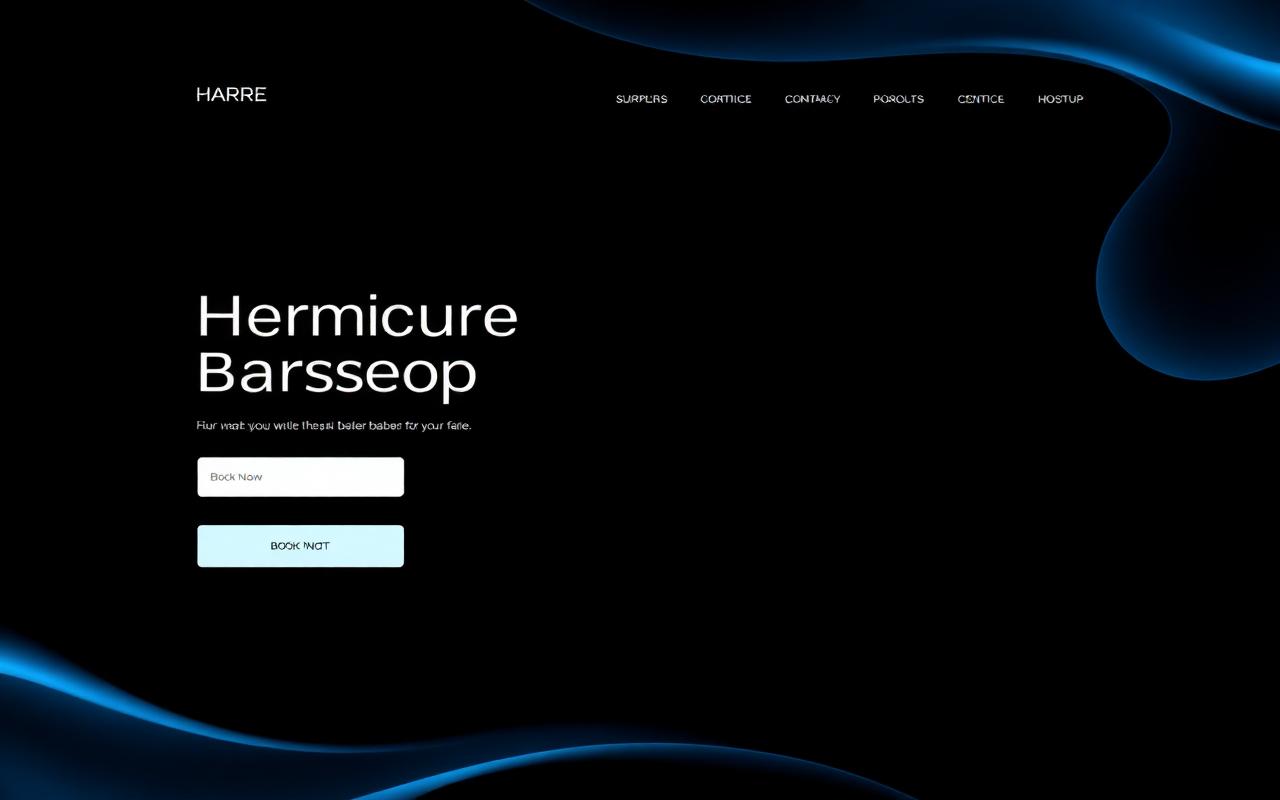
Task: Go to the CONTARCY navigation link
Action: [812, 99]
